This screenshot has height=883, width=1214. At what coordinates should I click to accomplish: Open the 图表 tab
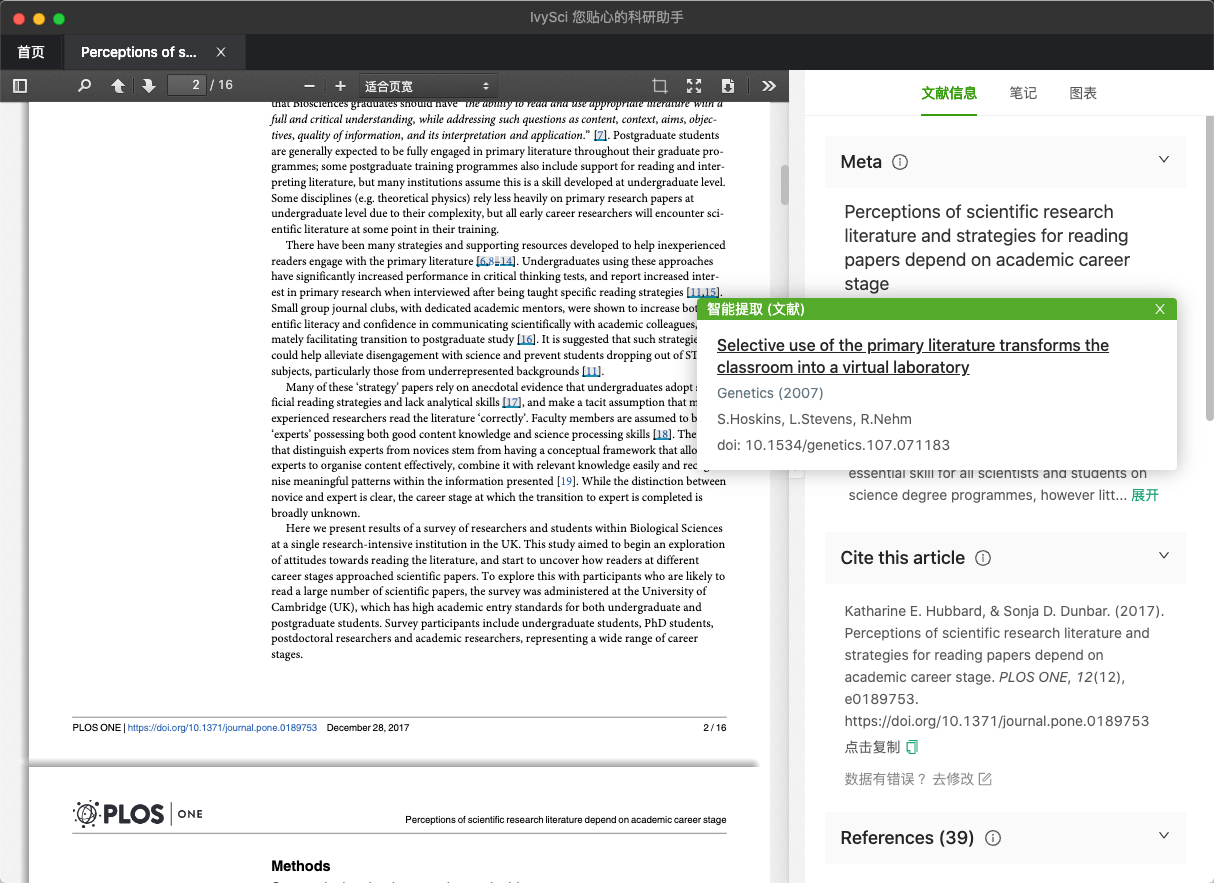(1083, 93)
